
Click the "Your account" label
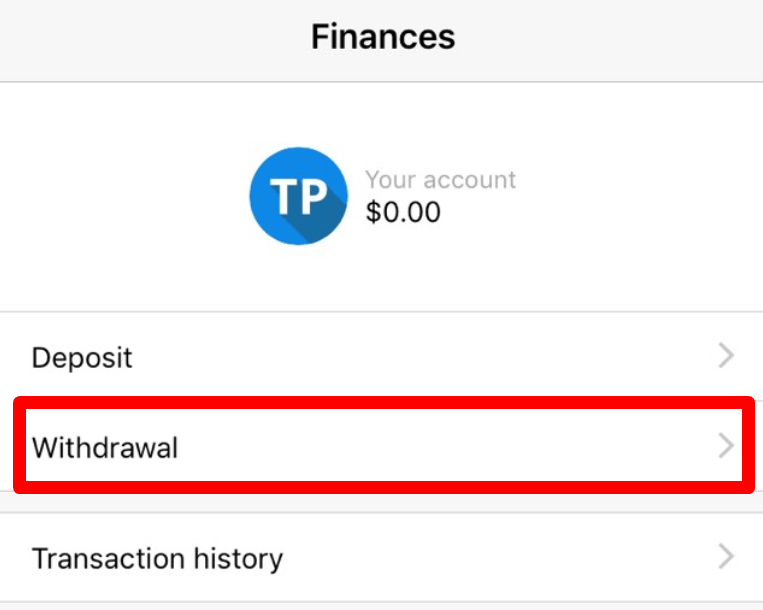(x=440, y=180)
